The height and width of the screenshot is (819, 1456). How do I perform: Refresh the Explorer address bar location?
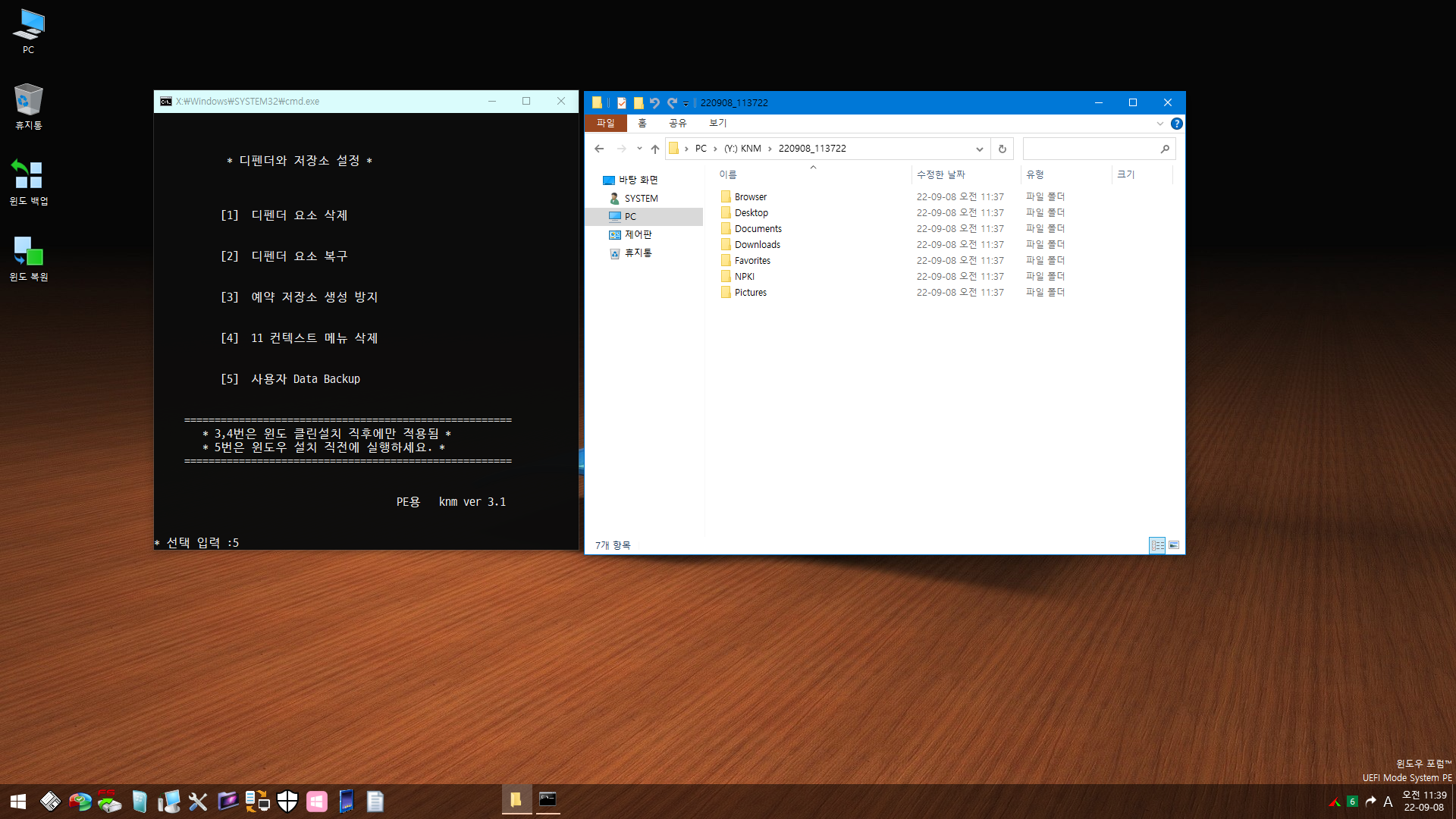coord(1002,149)
